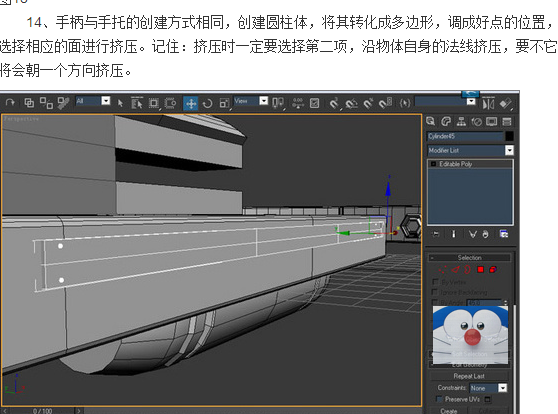The image size is (558, 414).
Task: Open the black object color swatch
Action: pos(509,136)
